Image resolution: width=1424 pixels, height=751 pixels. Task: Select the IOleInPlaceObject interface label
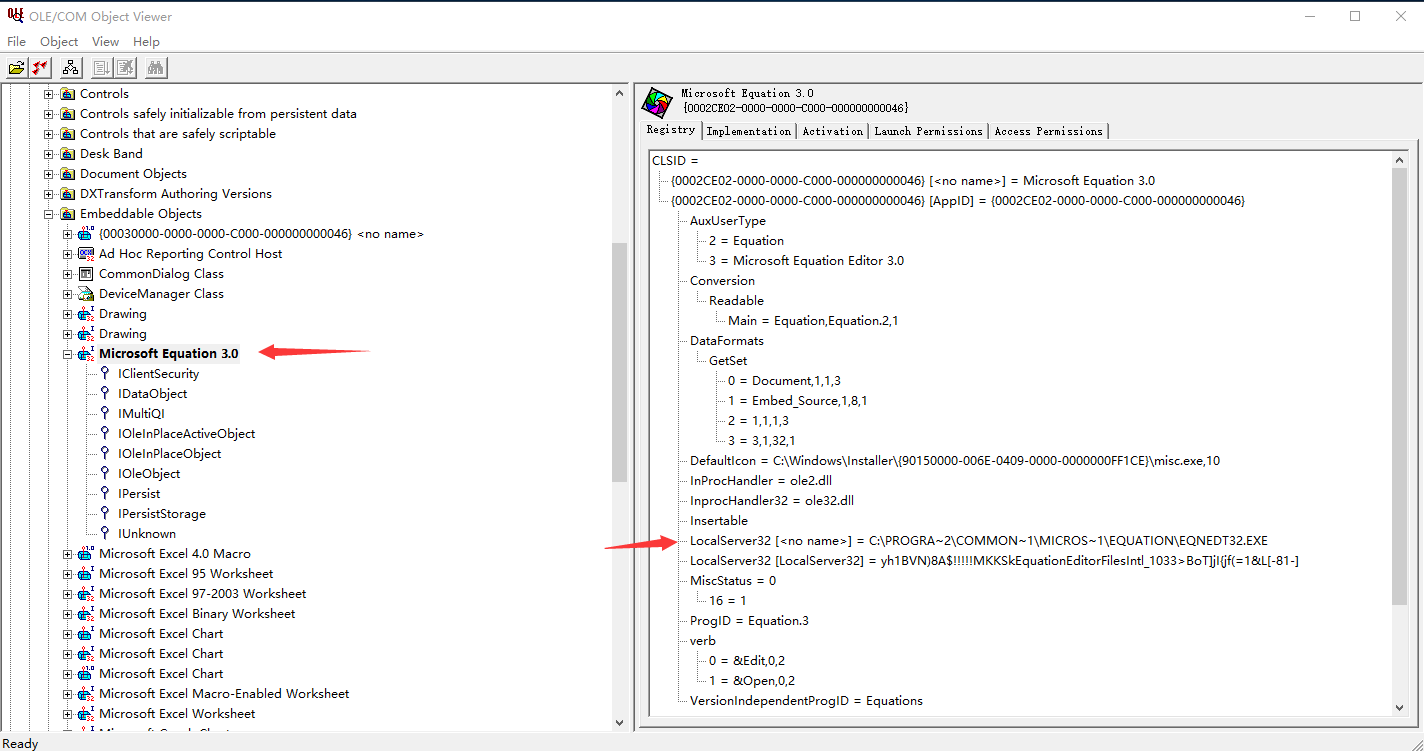point(170,454)
